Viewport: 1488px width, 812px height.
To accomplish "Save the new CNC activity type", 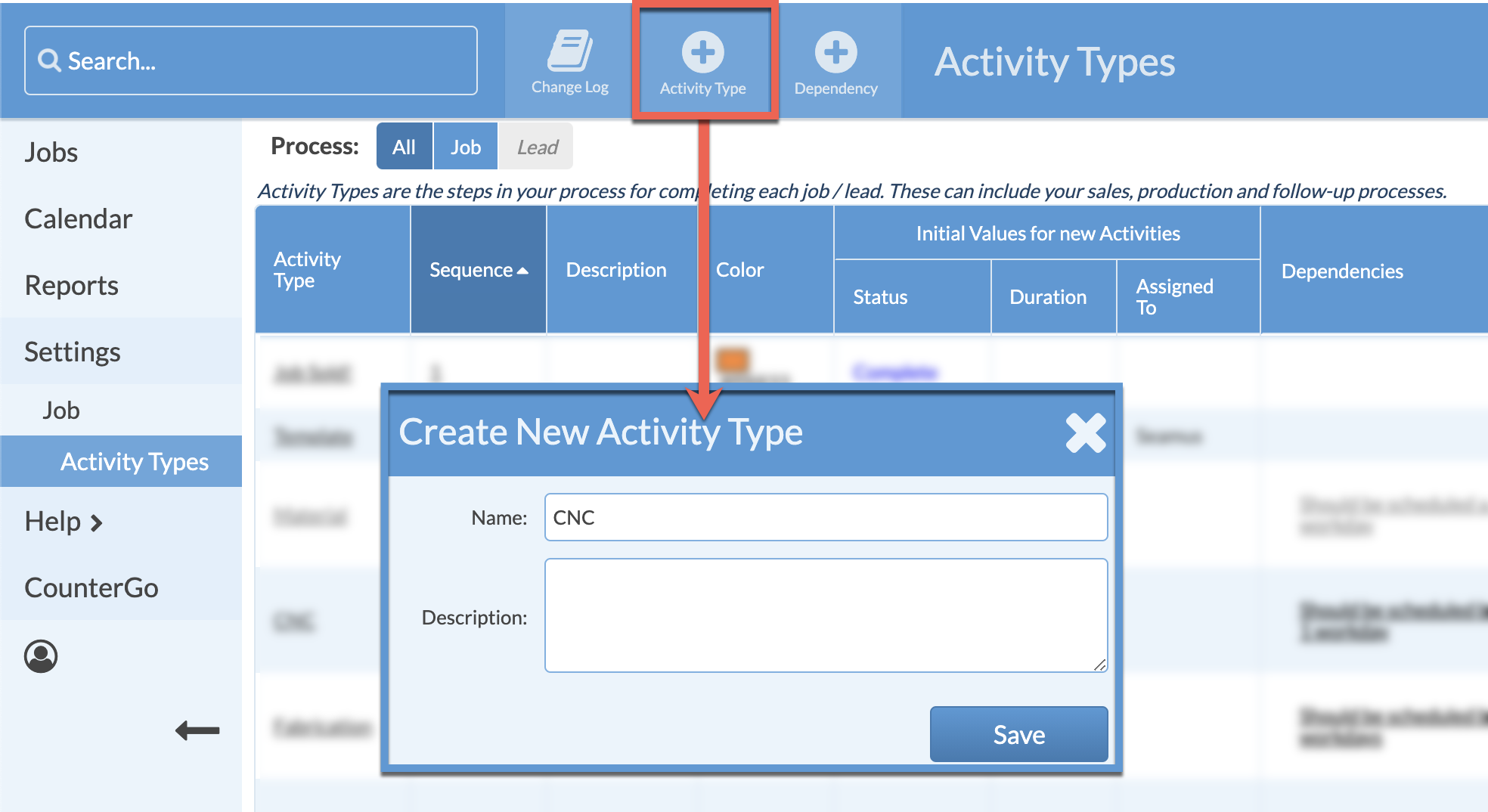I will click(1018, 733).
